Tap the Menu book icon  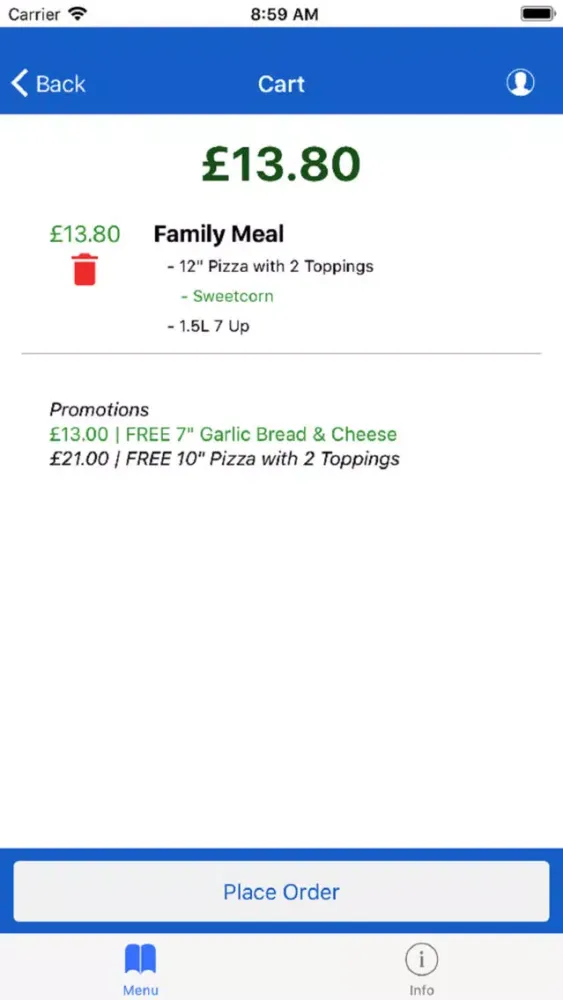click(140, 959)
